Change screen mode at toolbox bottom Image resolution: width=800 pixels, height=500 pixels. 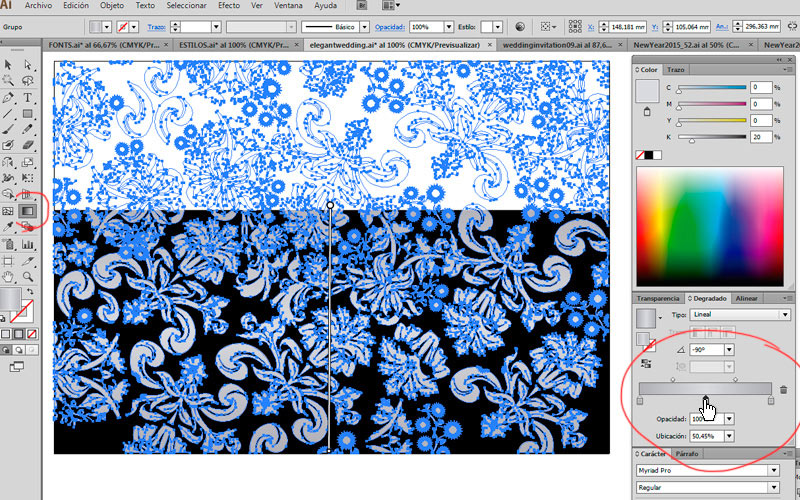16,366
